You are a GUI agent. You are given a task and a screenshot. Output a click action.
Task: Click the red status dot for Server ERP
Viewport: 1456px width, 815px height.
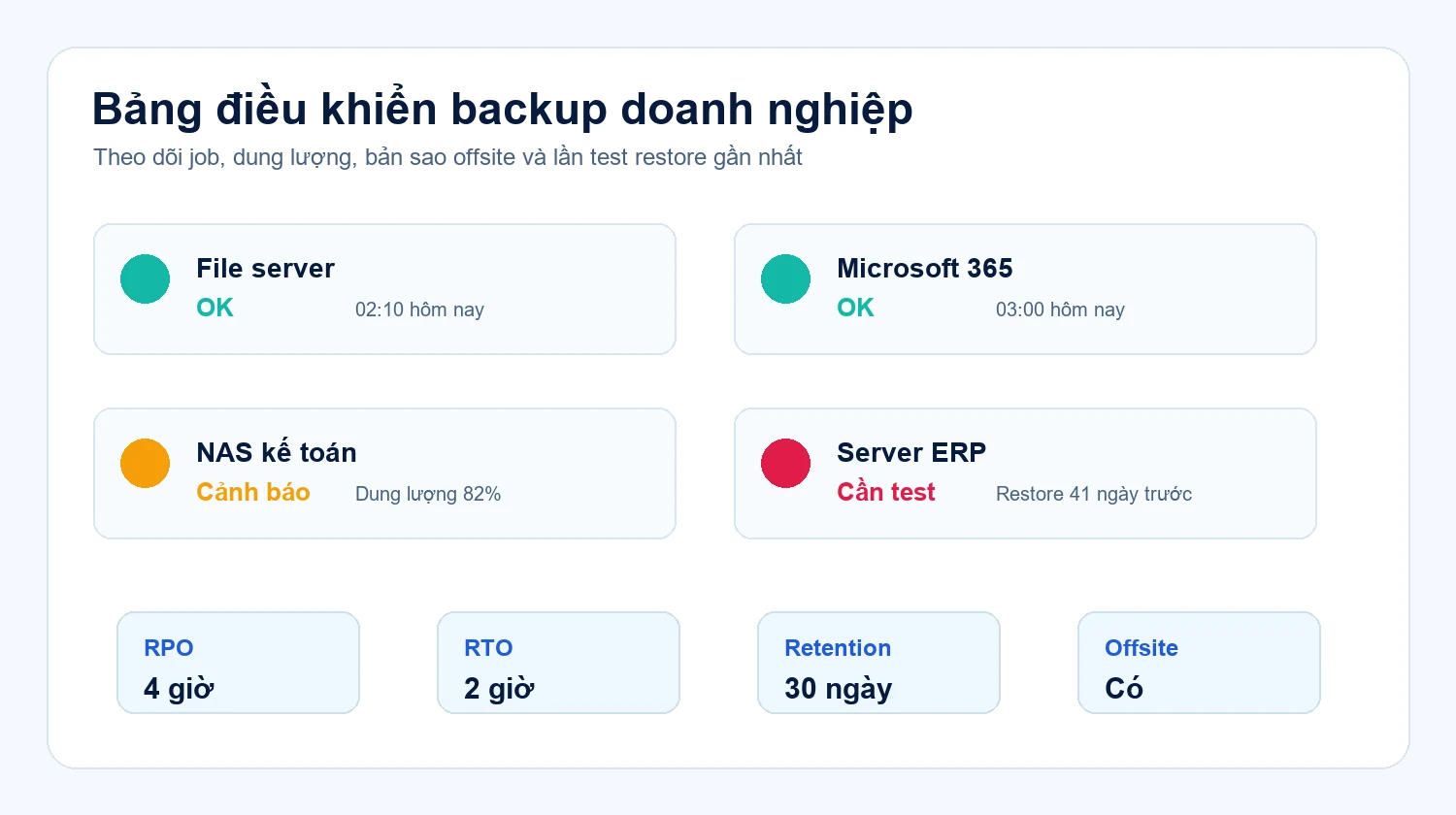(x=786, y=464)
